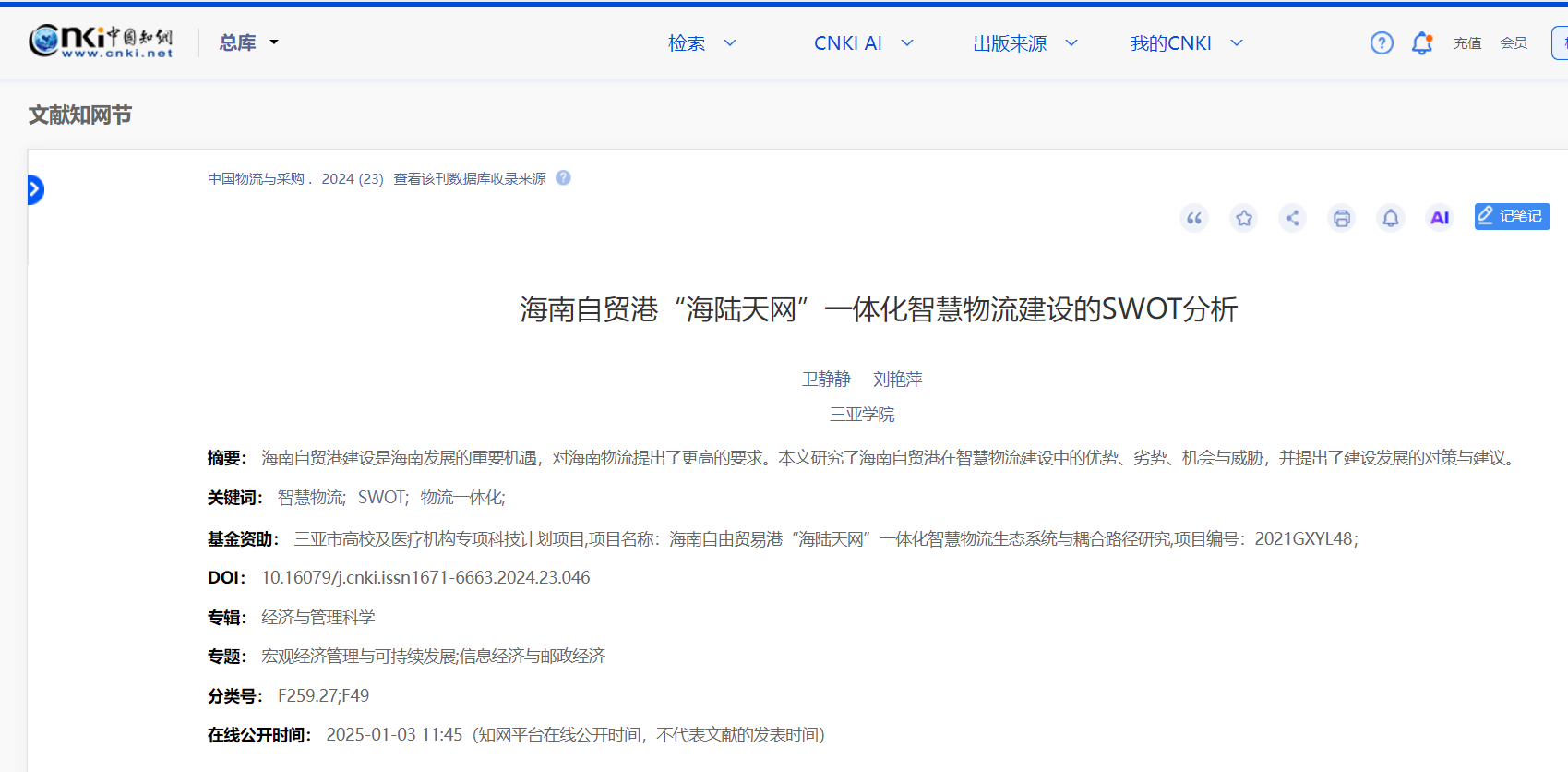
Task: Click the info icon beside 查看该刊数据库收录来源
Action: click(563, 178)
